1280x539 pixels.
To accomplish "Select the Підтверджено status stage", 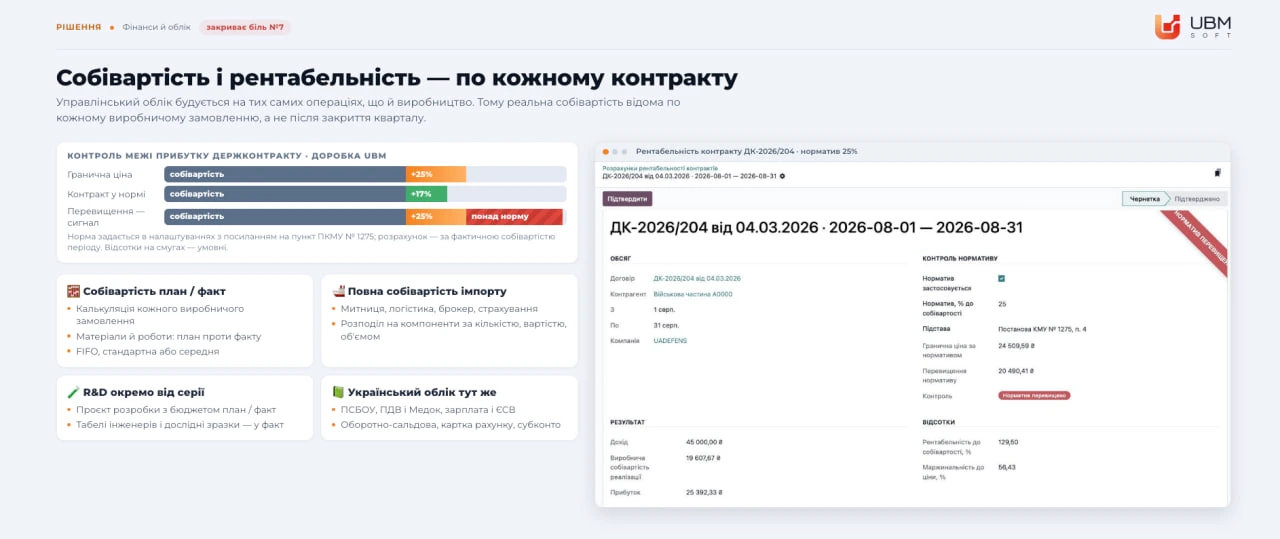I will pyautogui.click(x=1197, y=199).
